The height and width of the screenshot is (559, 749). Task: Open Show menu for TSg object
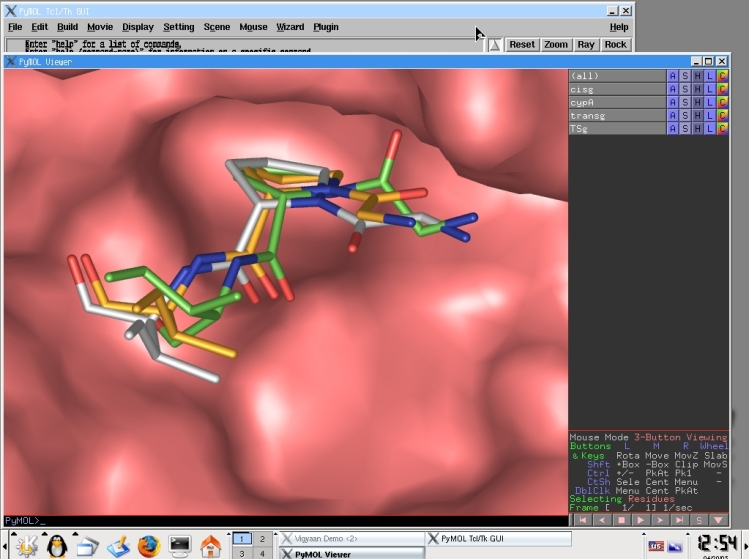[685, 128]
